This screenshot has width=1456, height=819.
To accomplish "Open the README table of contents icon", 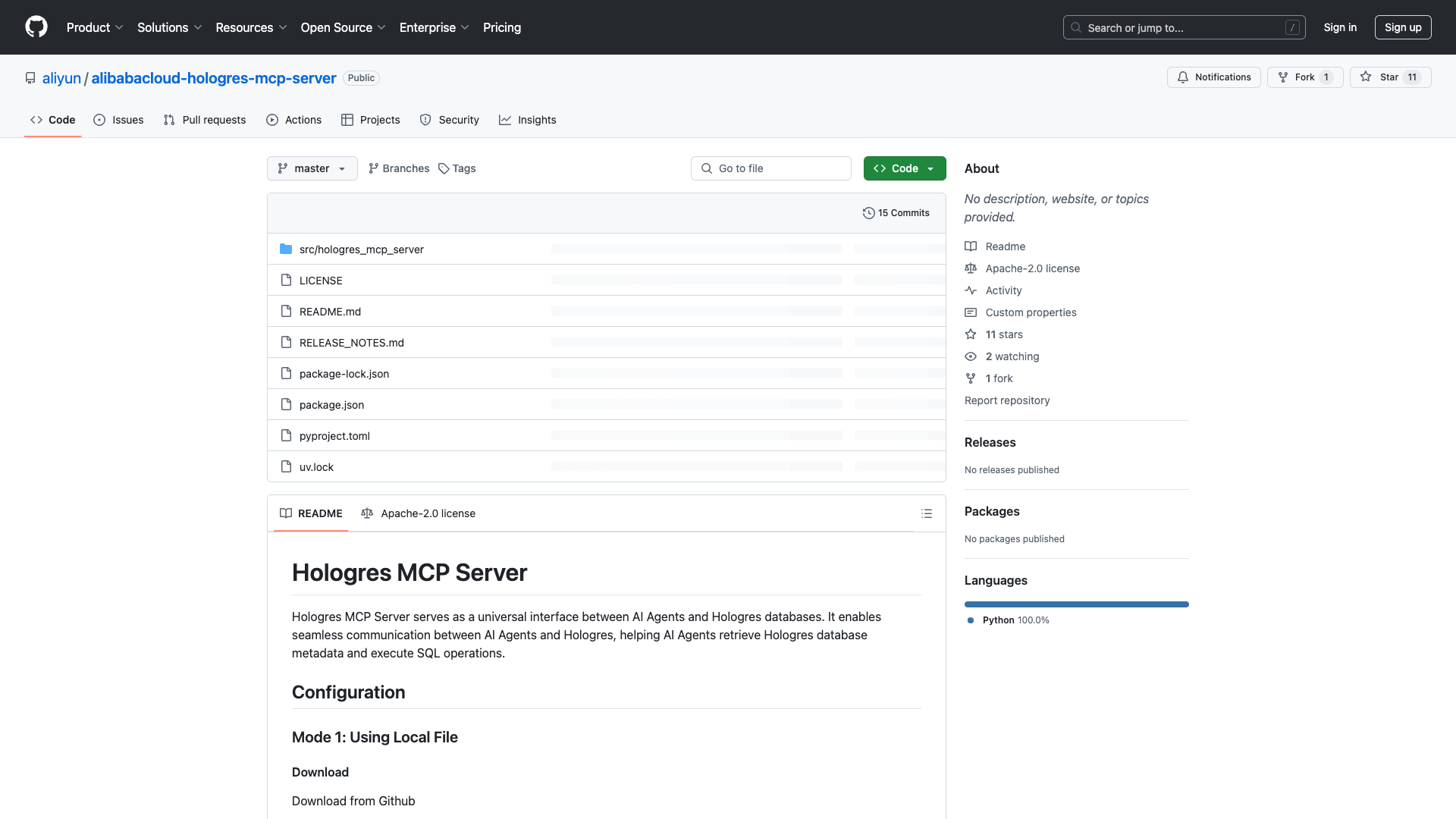I will pos(927,513).
